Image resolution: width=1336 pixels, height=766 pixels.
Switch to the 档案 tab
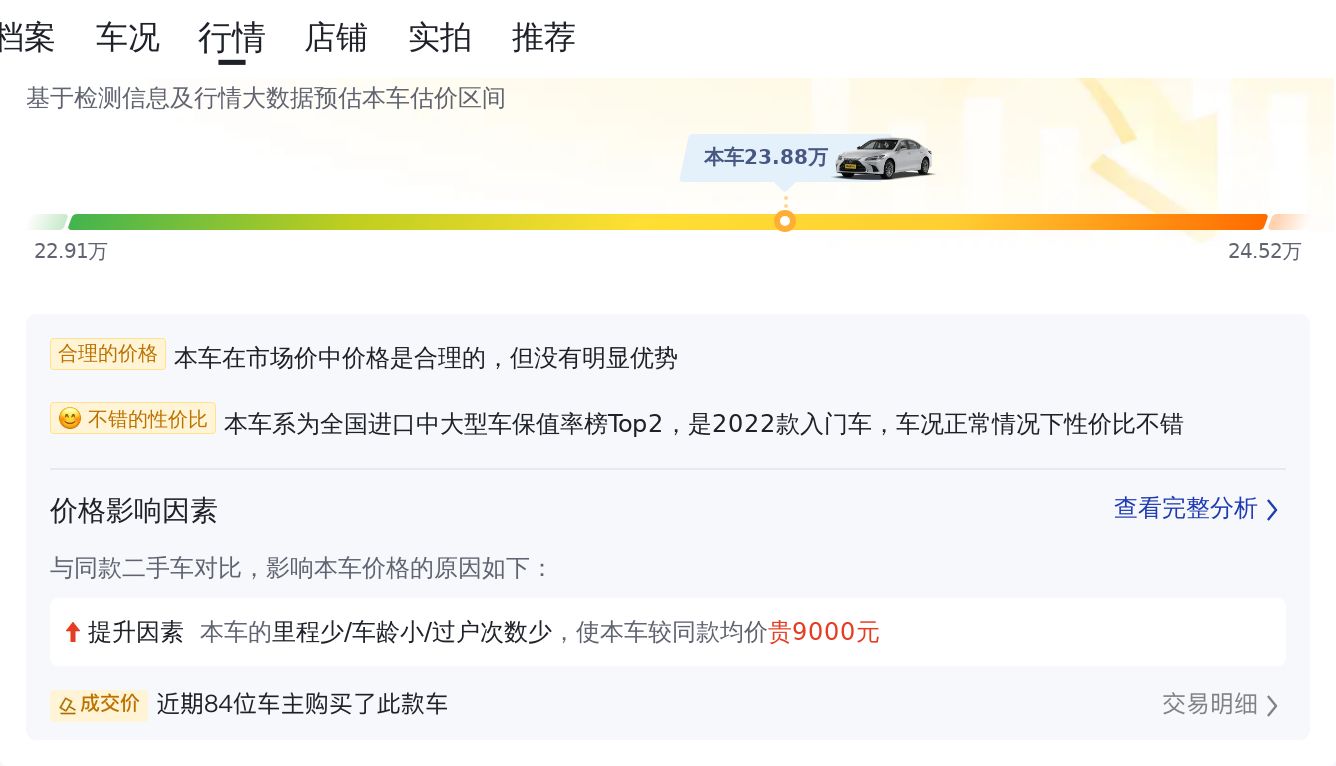27,38
